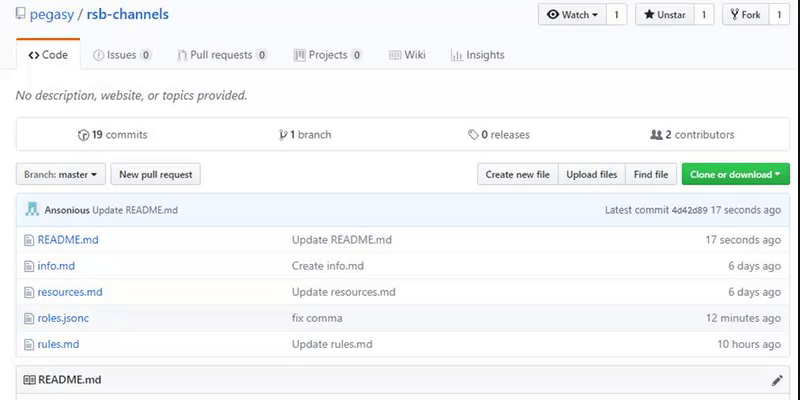The image size is (800, 400).
Task: View the 2 contributors page
Action: click(x=692, y=135)
